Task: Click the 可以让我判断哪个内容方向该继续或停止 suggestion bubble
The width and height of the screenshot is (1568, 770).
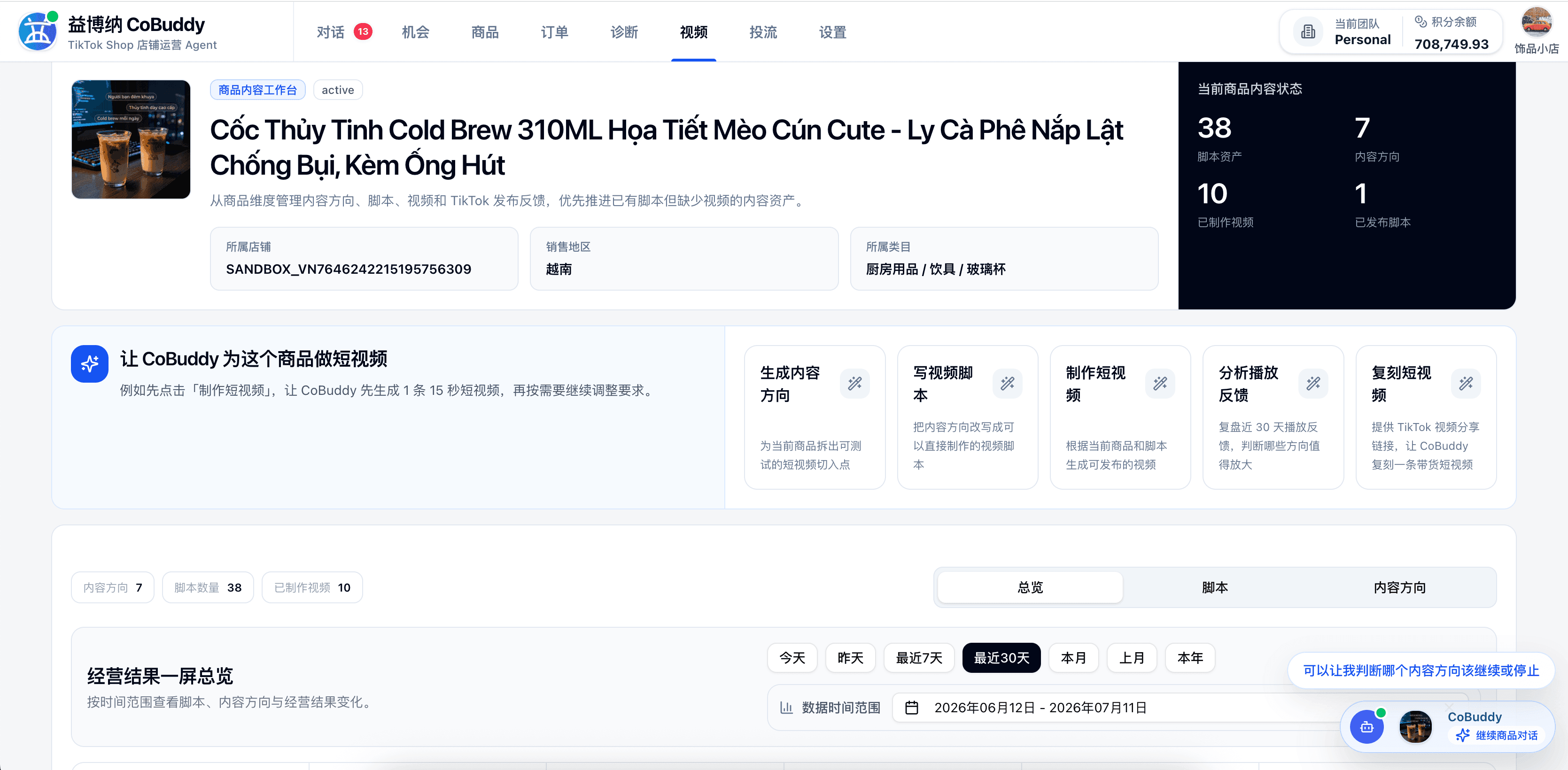Action: coord(1421,670)
